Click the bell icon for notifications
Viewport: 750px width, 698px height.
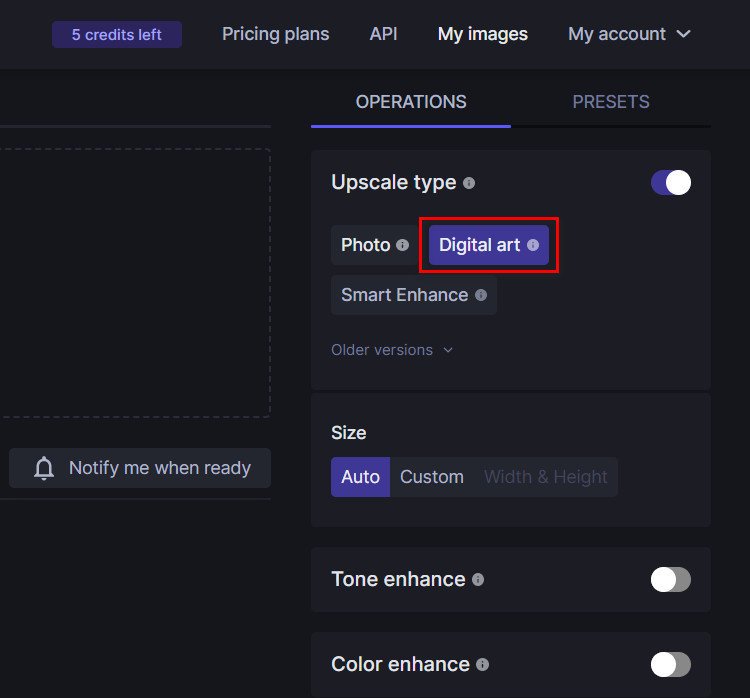point(44,468)
